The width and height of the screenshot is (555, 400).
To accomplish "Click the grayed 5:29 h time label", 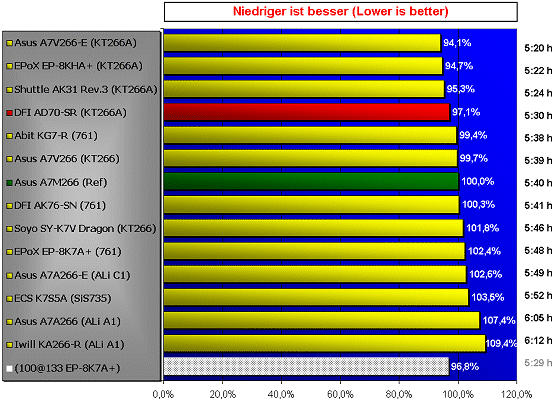I will [x=538, y=363].
